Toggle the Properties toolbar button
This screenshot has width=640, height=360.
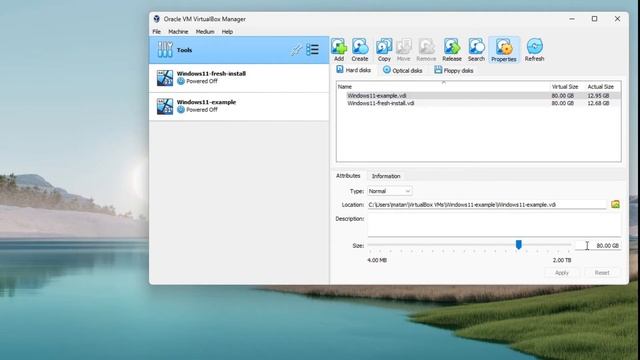[504, 50]
